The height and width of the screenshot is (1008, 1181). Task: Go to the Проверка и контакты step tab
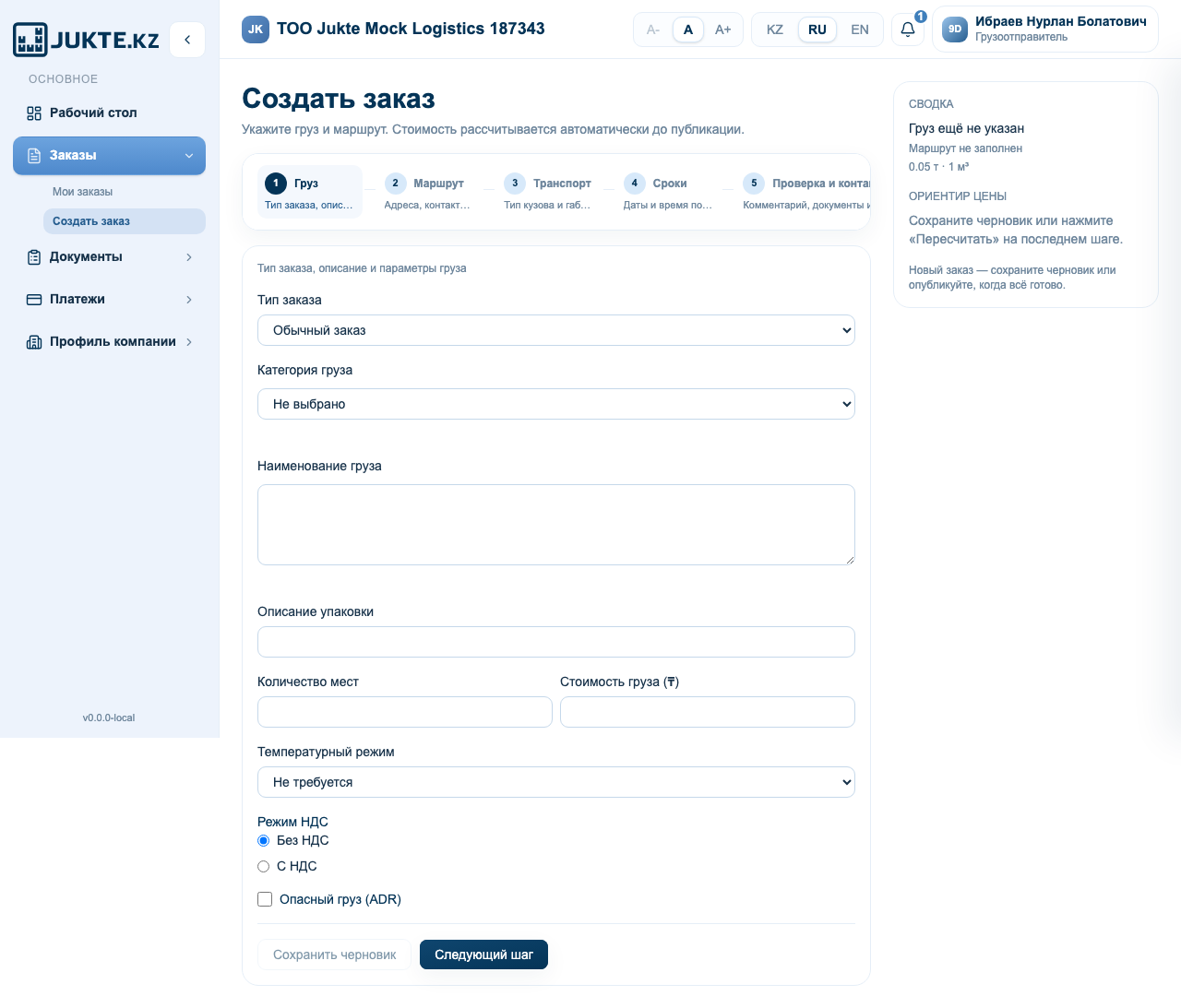coord(803,192)
